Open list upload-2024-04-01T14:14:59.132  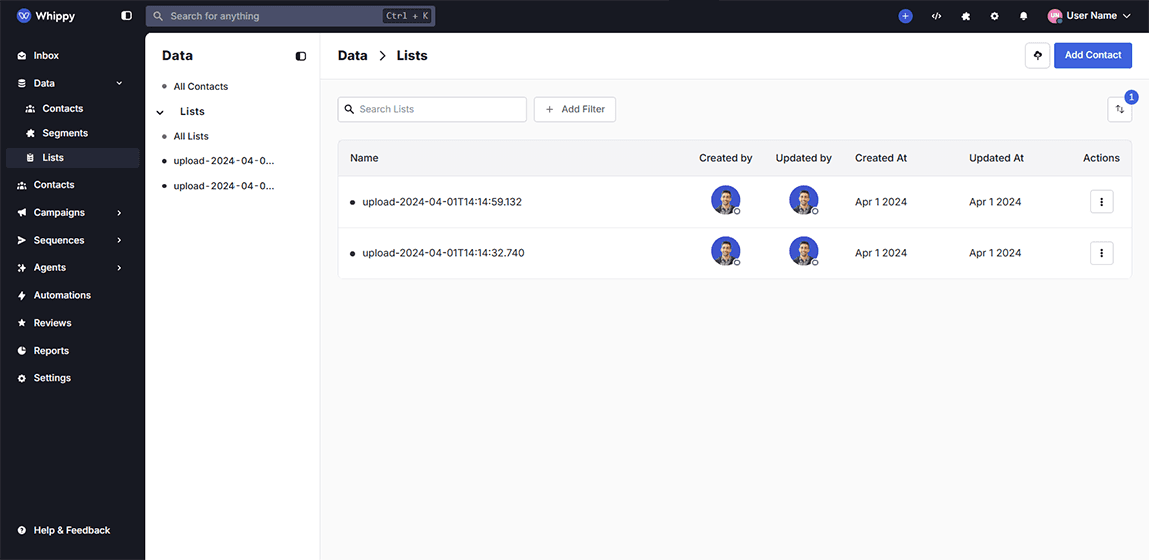[x=442, y=202]
